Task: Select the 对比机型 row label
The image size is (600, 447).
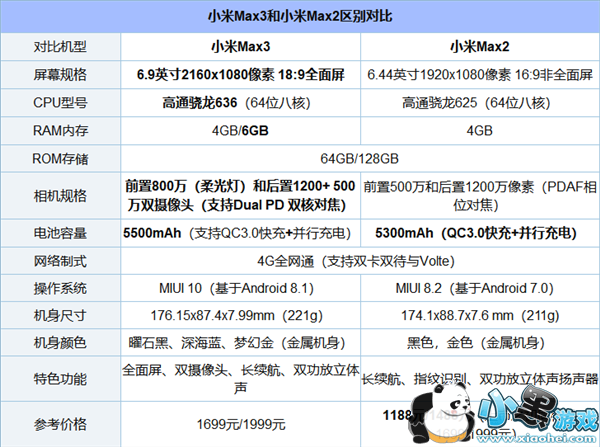Action: 60,47
